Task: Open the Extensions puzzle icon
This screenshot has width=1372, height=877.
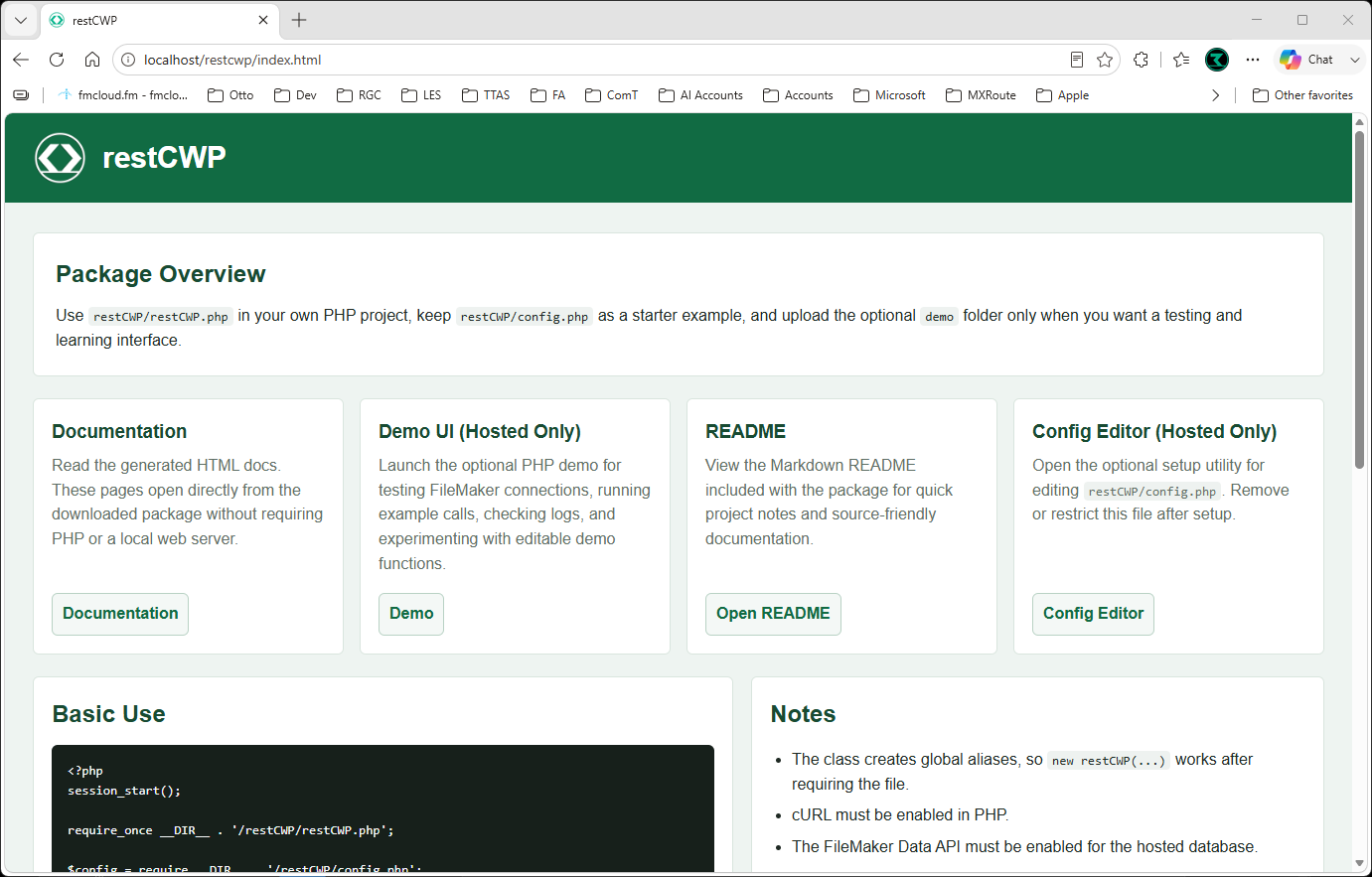Action: pyautogui.click(x=1142, y=60)
